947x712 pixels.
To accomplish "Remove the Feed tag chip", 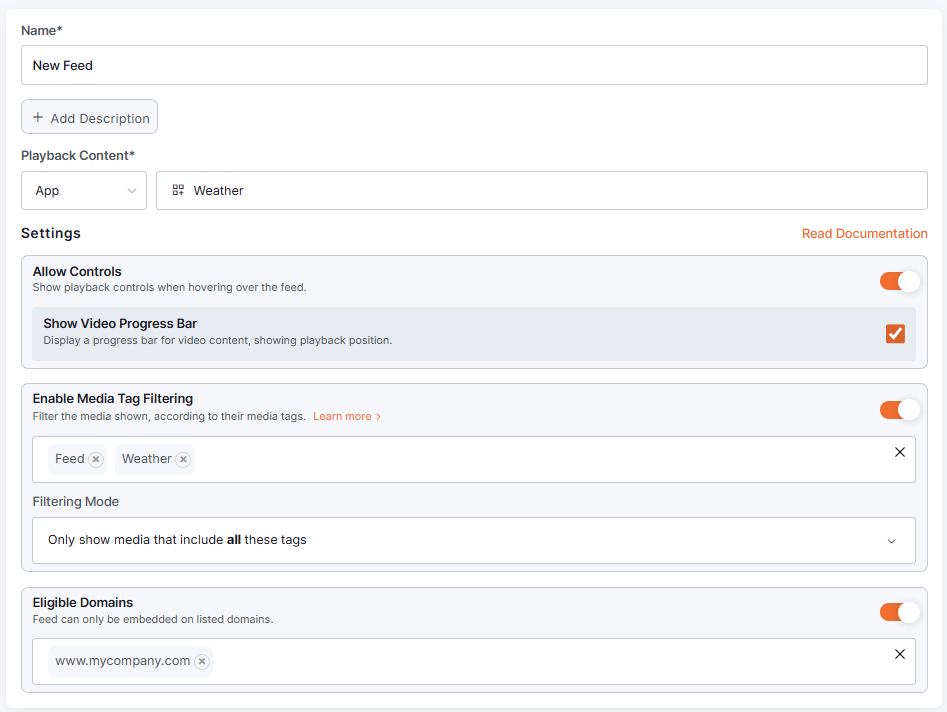I will pyautogui.click(x=96, y=459).
